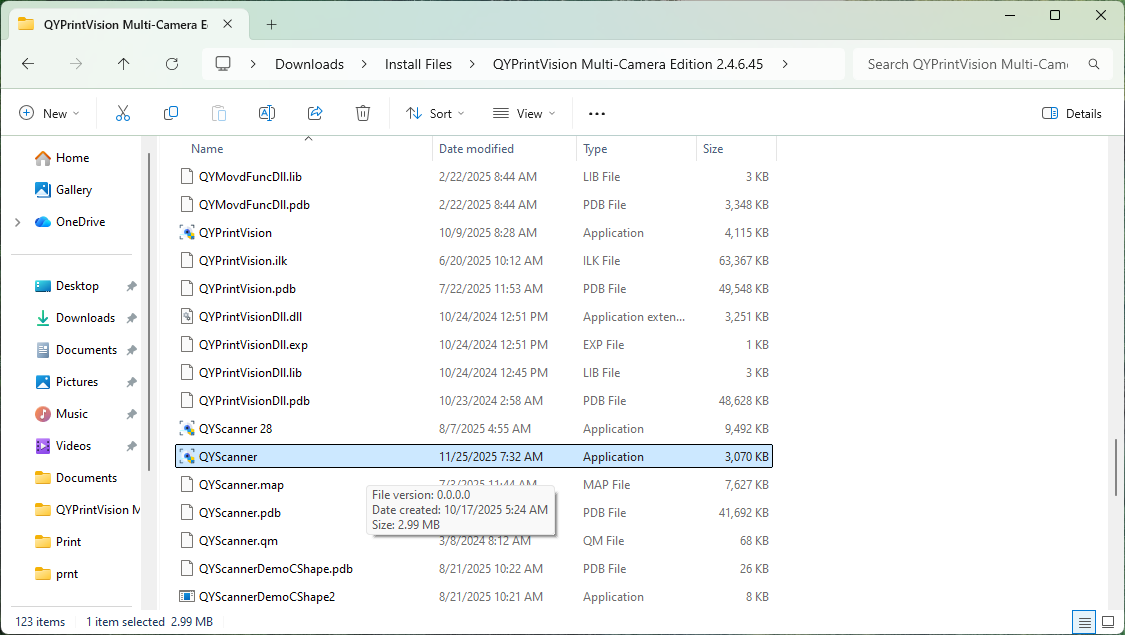Switch to details list view in status bar
This screenshot has width=1125, height=635.
[1083, 622]
